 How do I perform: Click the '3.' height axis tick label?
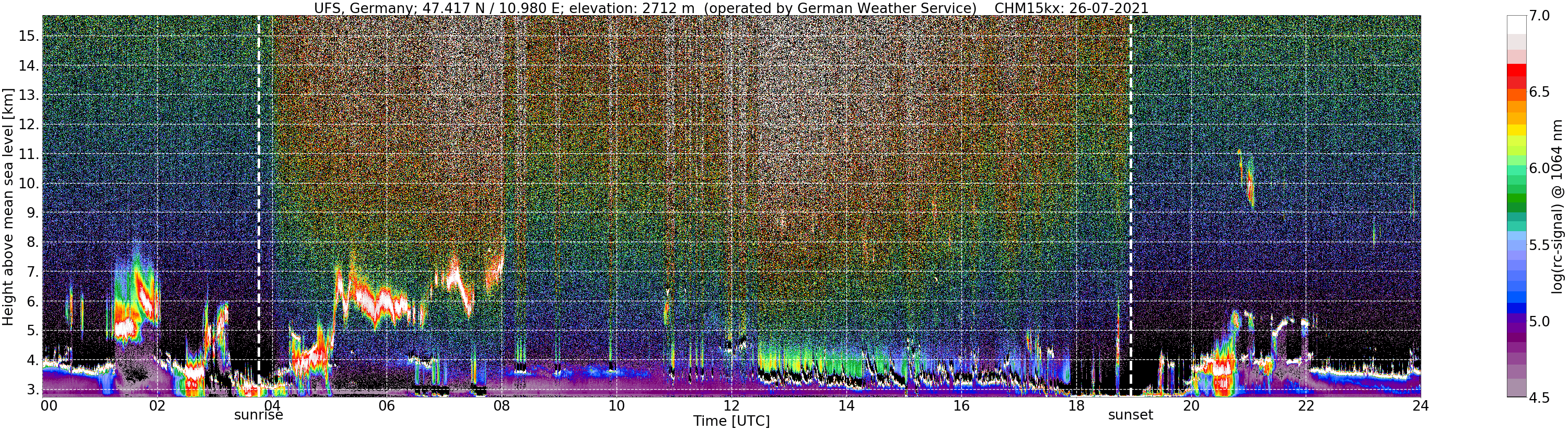(32, 390)
